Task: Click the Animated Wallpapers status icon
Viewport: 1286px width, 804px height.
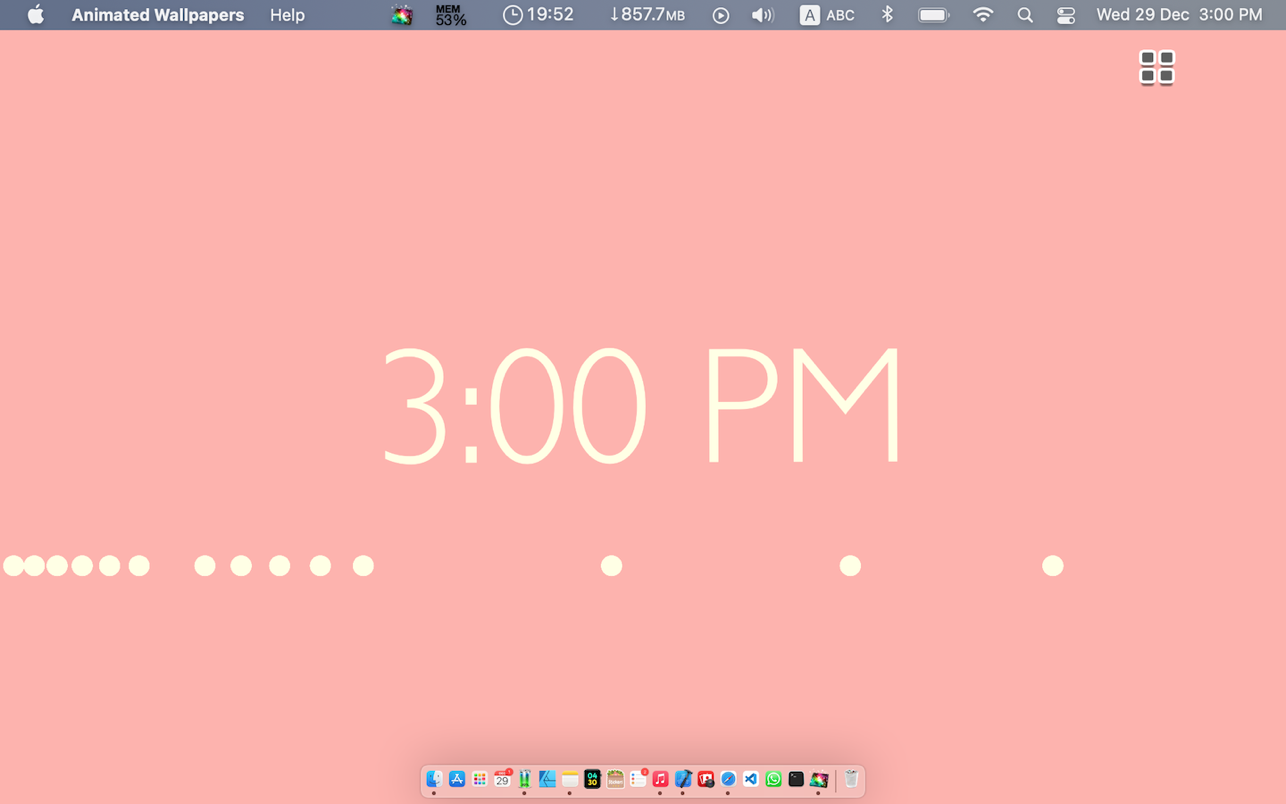Action: (402, 15)
